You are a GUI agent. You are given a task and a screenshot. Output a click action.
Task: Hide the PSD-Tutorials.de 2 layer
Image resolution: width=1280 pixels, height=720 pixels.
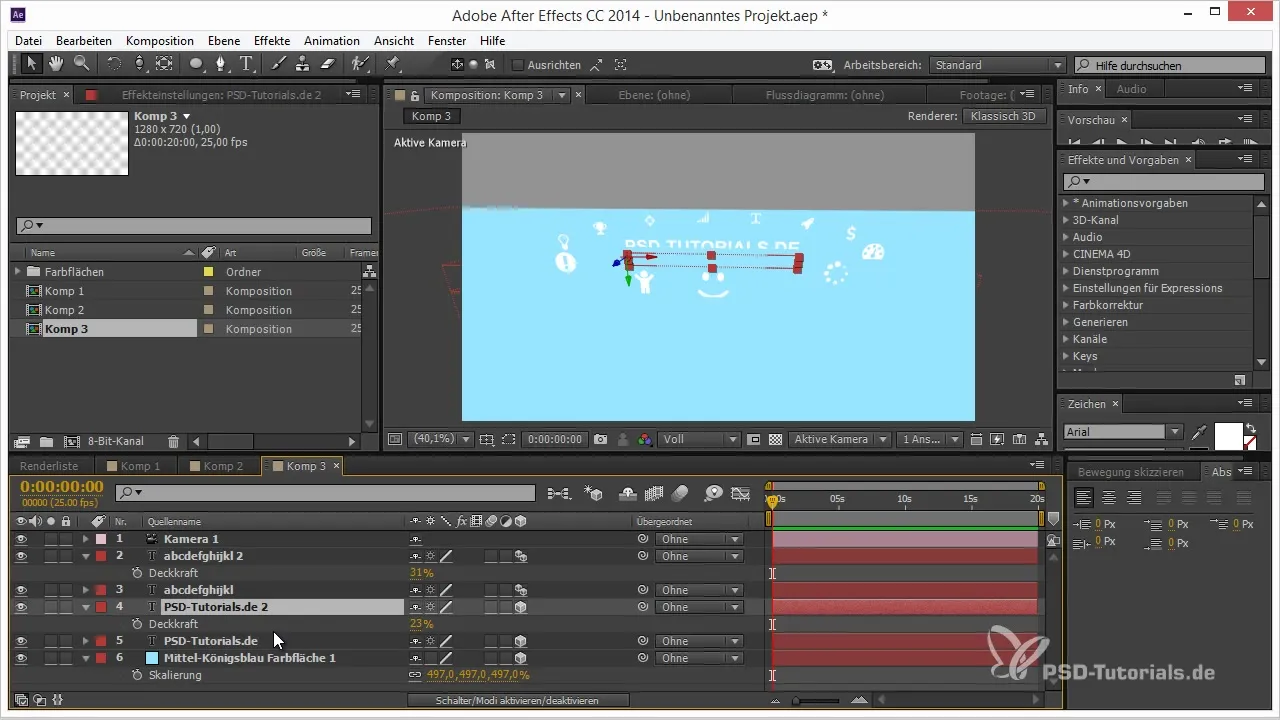click(x=21, y=607)
